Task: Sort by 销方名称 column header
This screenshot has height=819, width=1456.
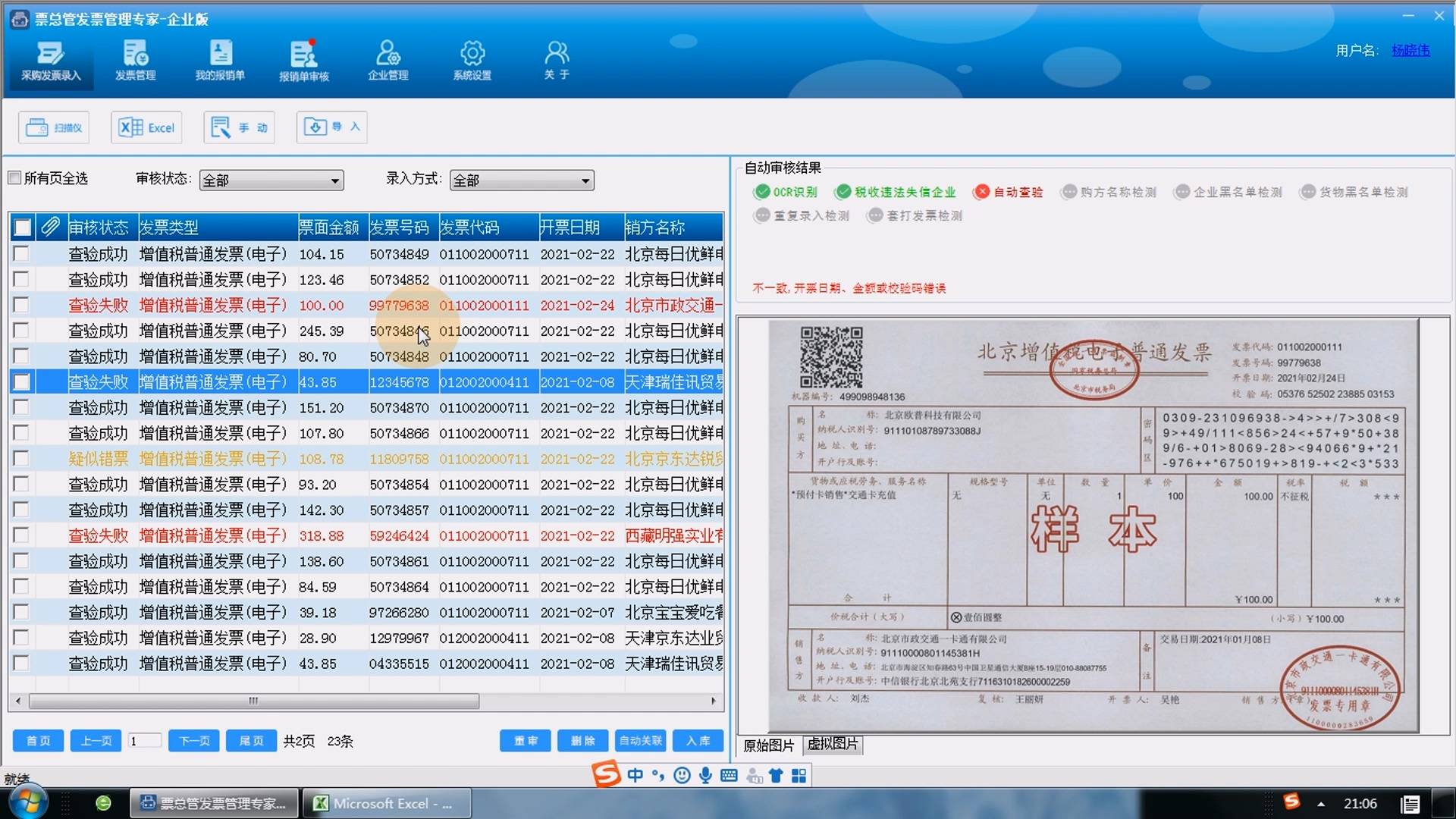Action: (673, 227)
